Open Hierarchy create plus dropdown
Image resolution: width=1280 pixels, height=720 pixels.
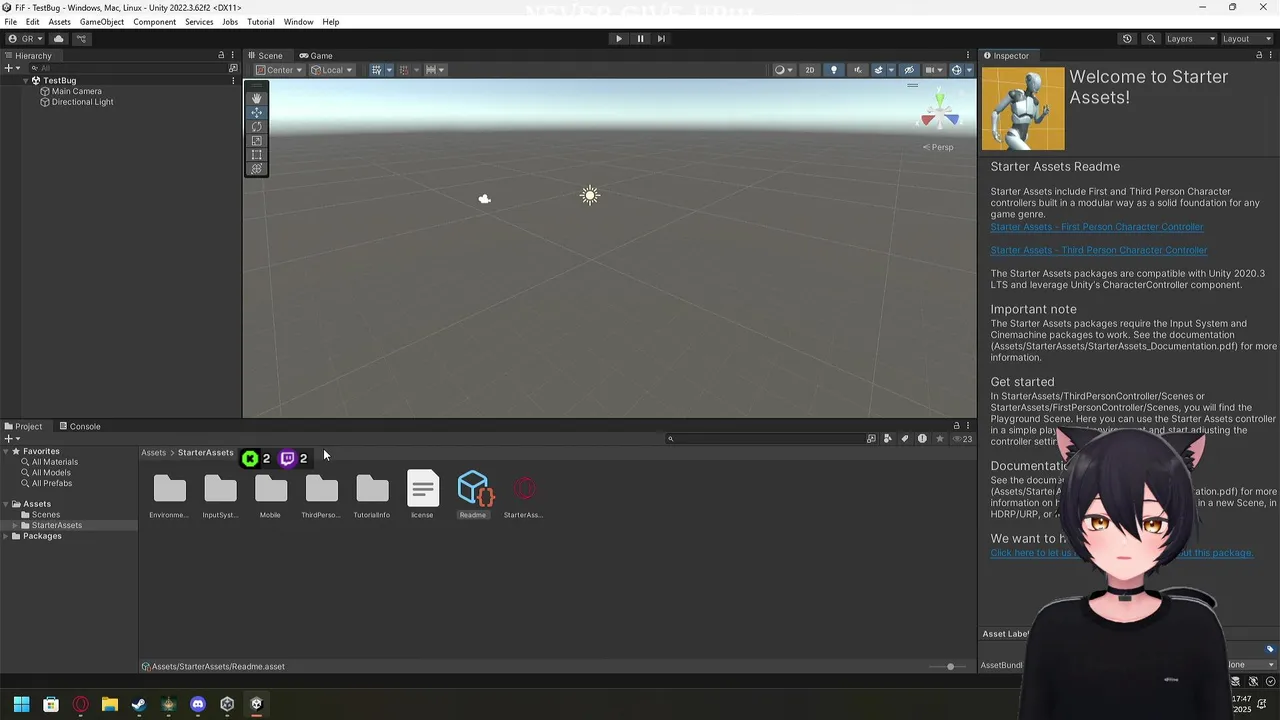click(11, 68)
